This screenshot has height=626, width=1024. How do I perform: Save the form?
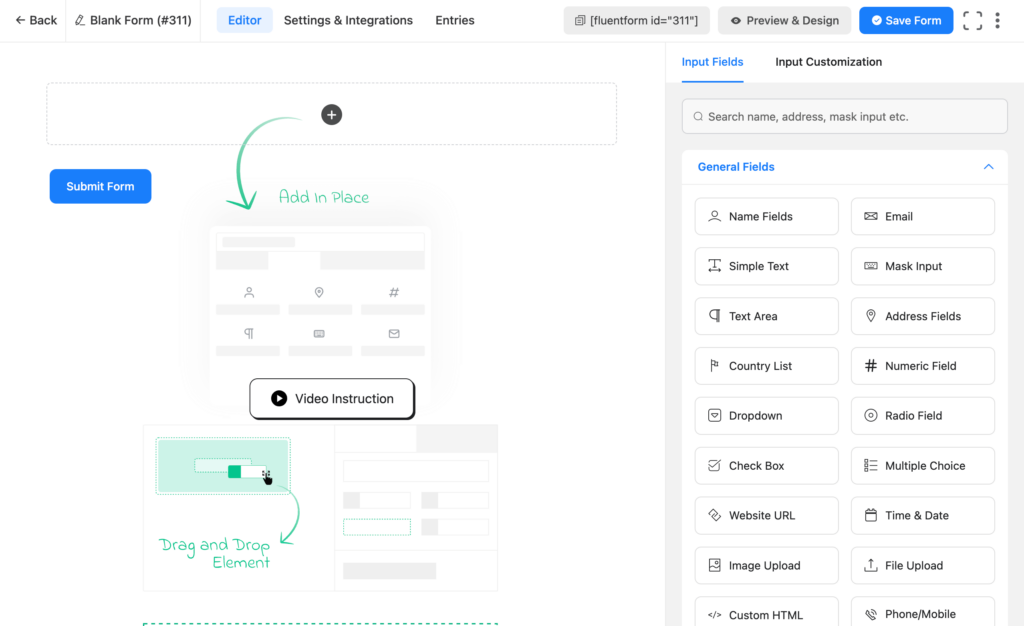click(906, 20)
